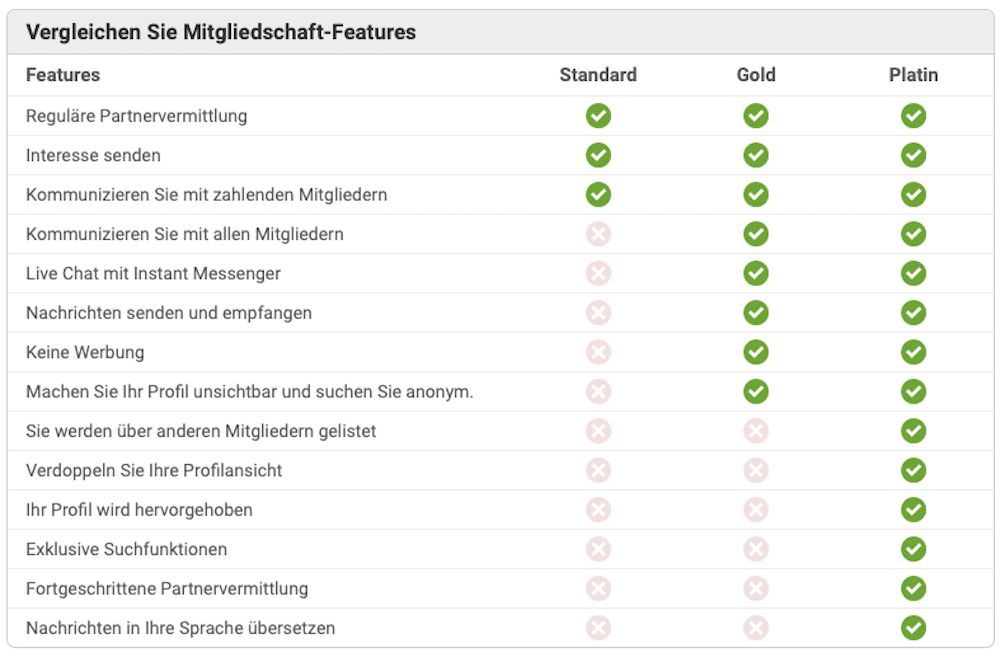Click Standard cross for Keine Werbung
This screenshot has height=657, width=1000.
(598, 352)
